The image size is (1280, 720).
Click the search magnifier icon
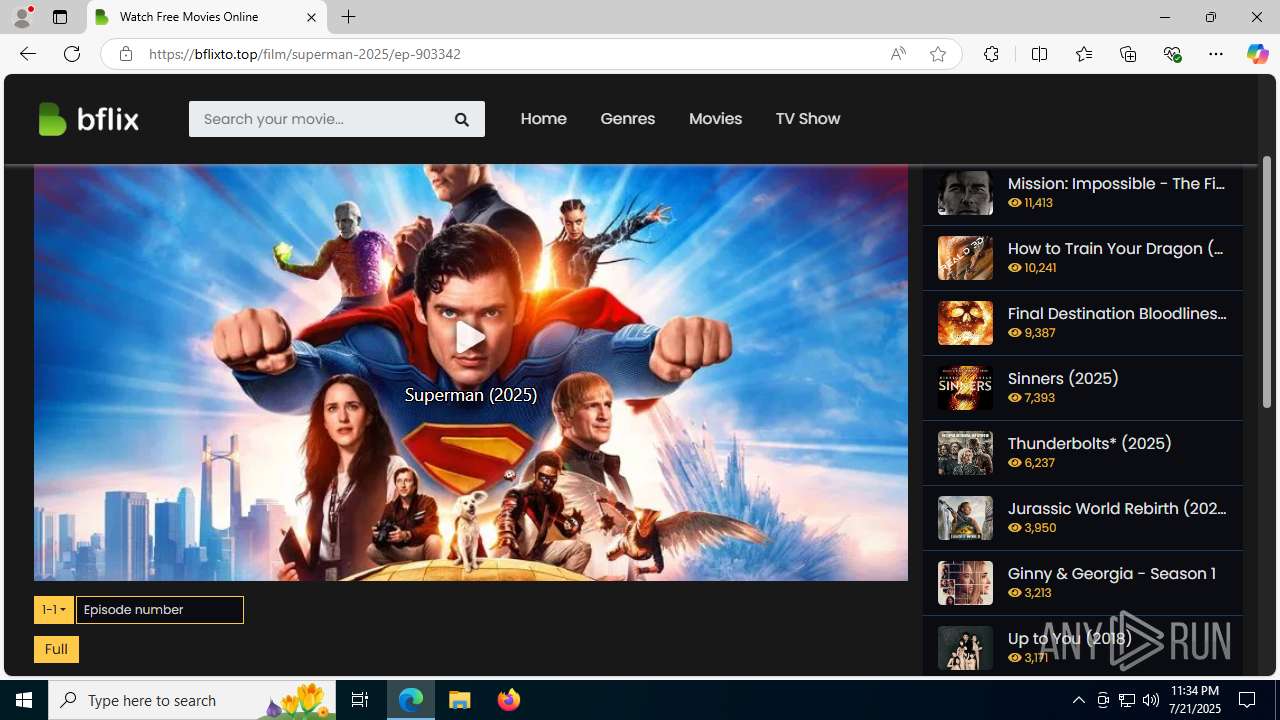coord(462,119)
